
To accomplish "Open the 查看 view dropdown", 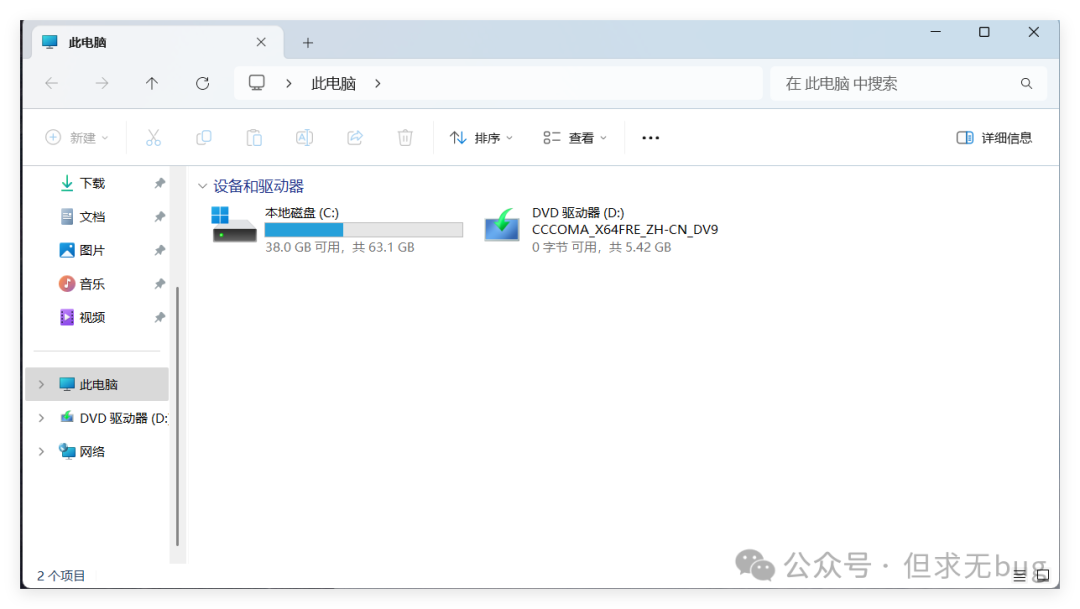I will pyautogui.click(x=575, y=138).
